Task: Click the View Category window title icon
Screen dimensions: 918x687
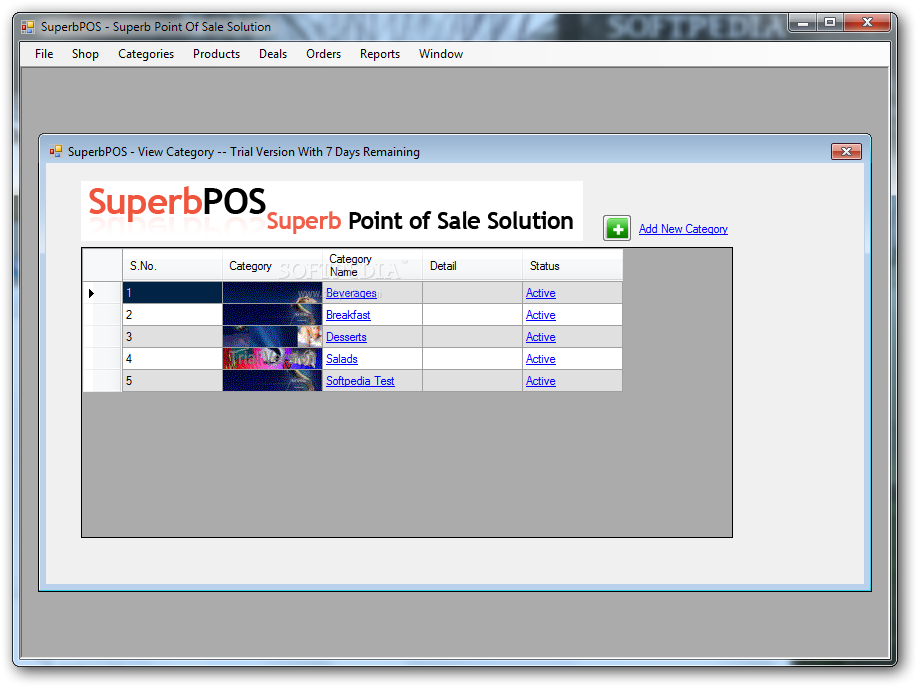Action: pos(56,152)
